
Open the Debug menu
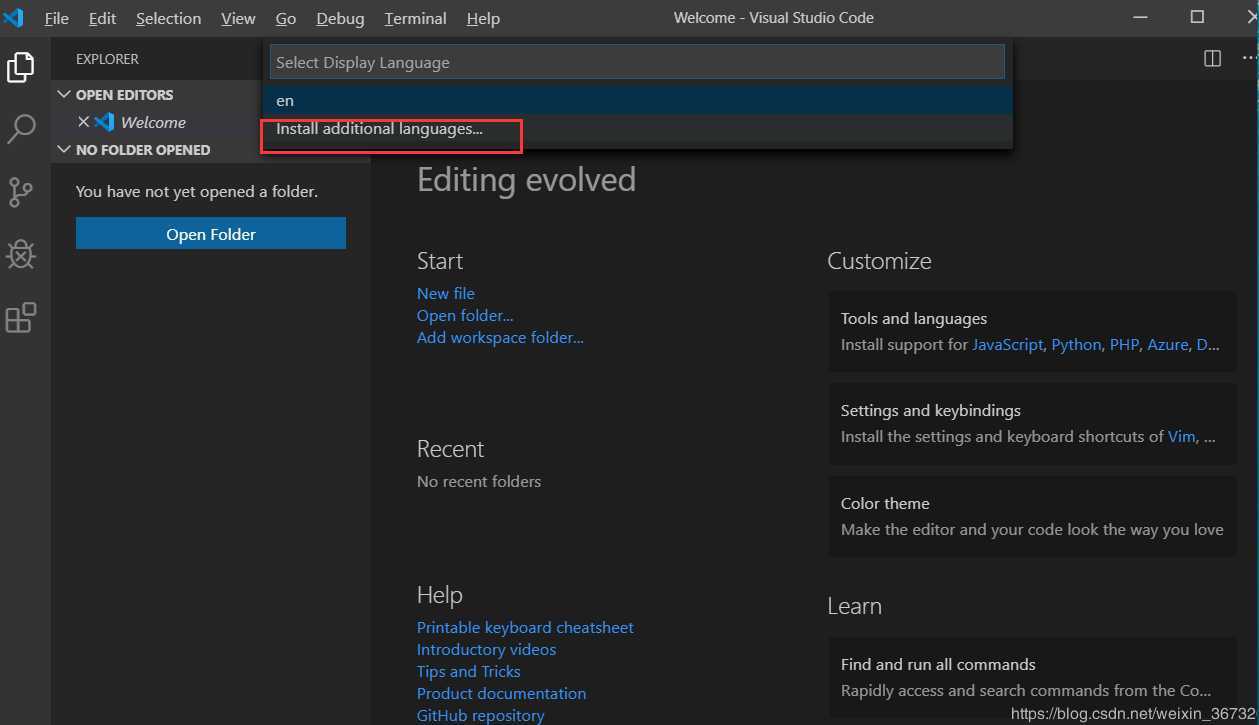pos(340,19)
